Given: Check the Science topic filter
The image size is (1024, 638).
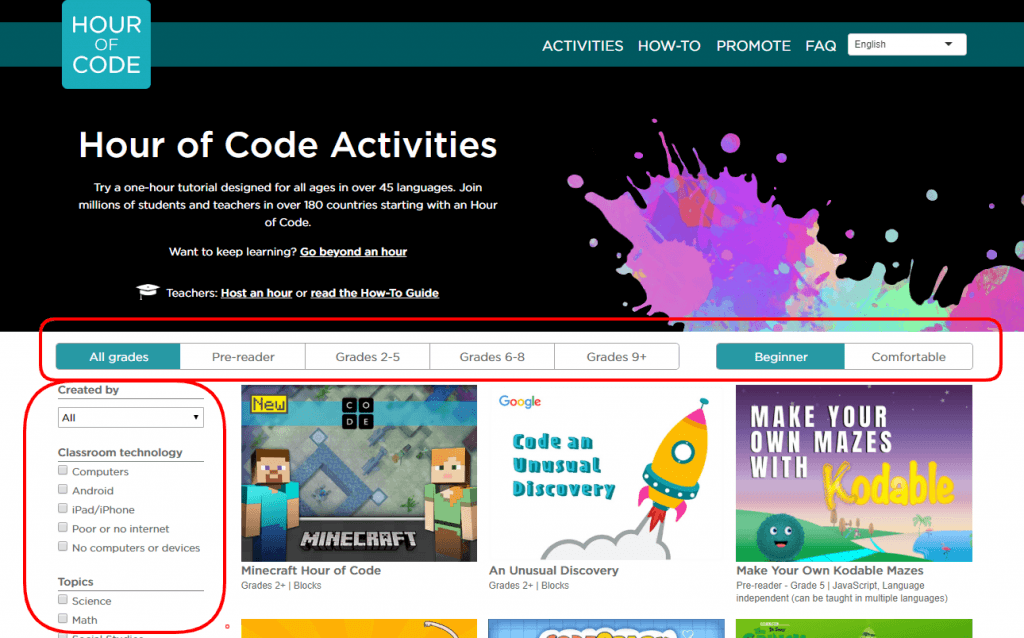Looking at the screenshot, I should [62, 600].
